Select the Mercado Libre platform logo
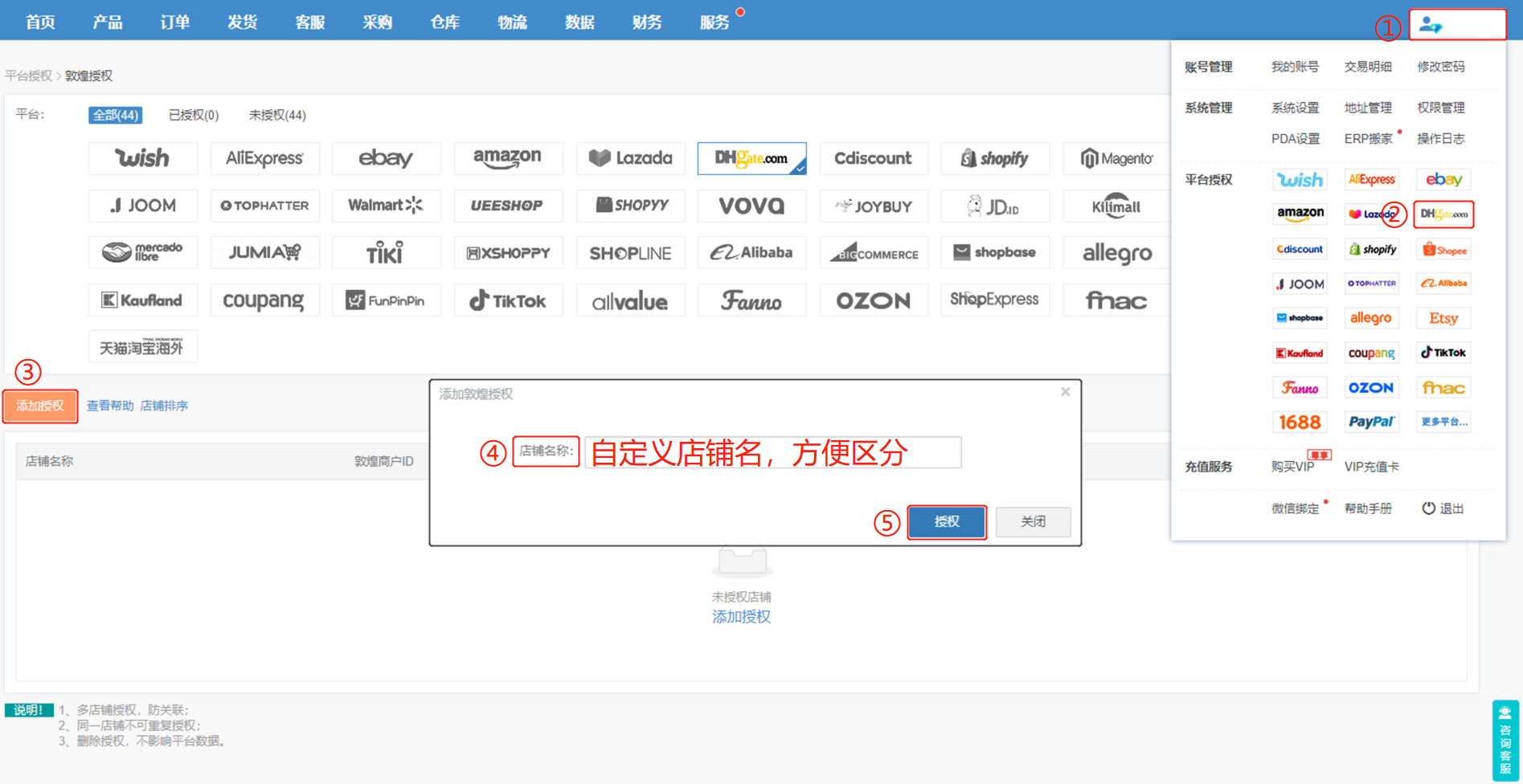 pyautogui.click(x=143, y=252)
